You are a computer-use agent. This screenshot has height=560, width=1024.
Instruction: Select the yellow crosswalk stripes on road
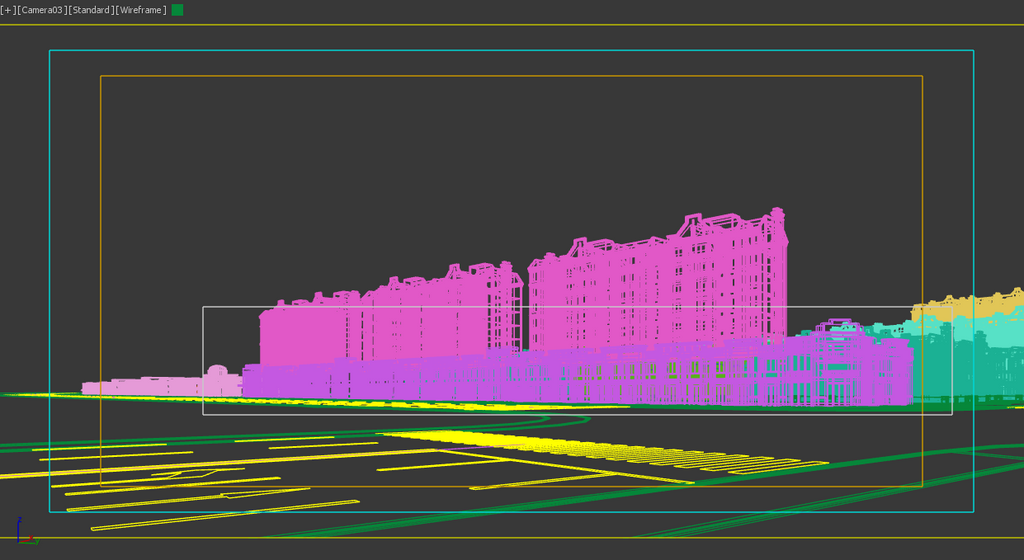coord(600,450)
